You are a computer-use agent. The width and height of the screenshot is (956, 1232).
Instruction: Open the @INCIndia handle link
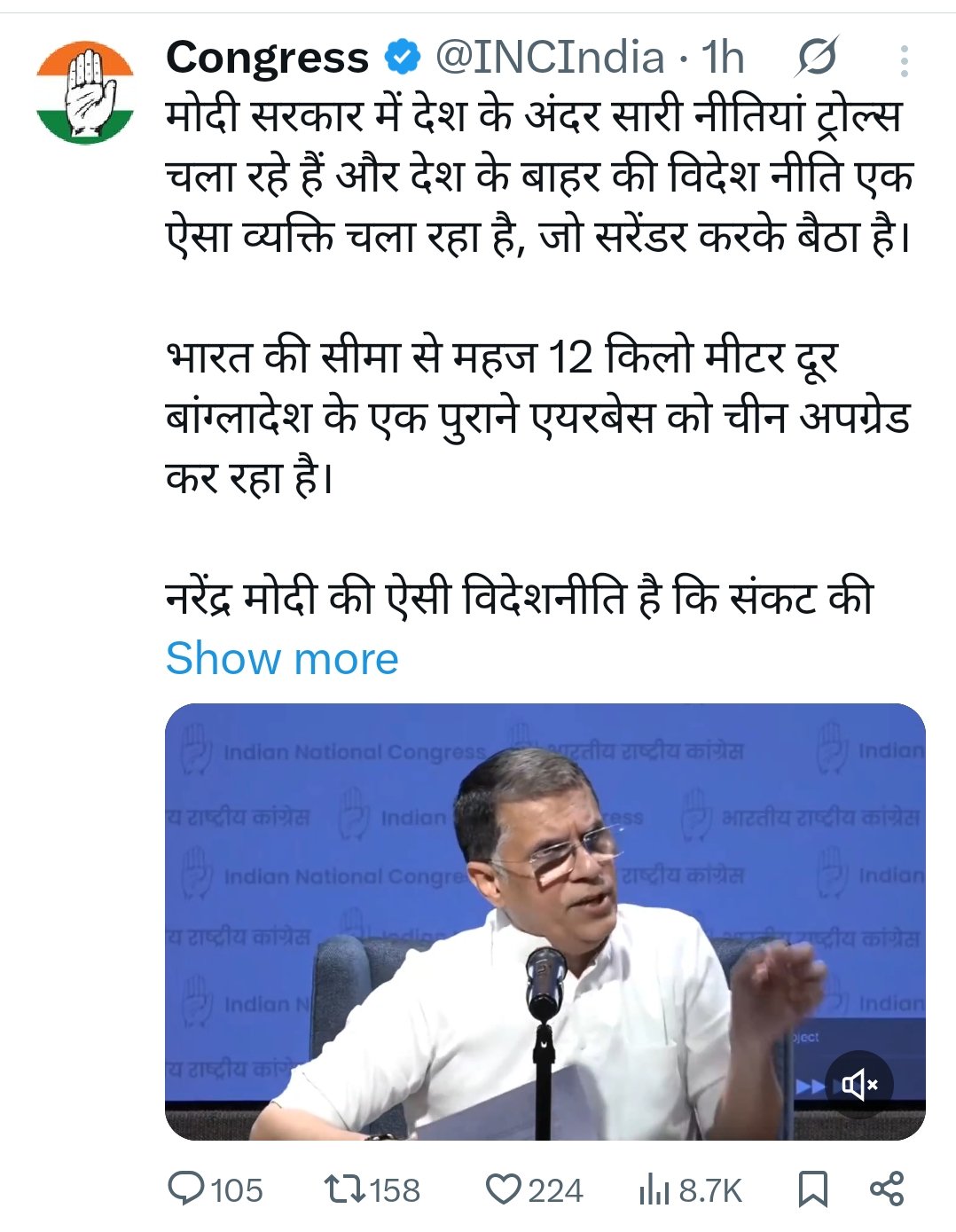tap(550, 59)
